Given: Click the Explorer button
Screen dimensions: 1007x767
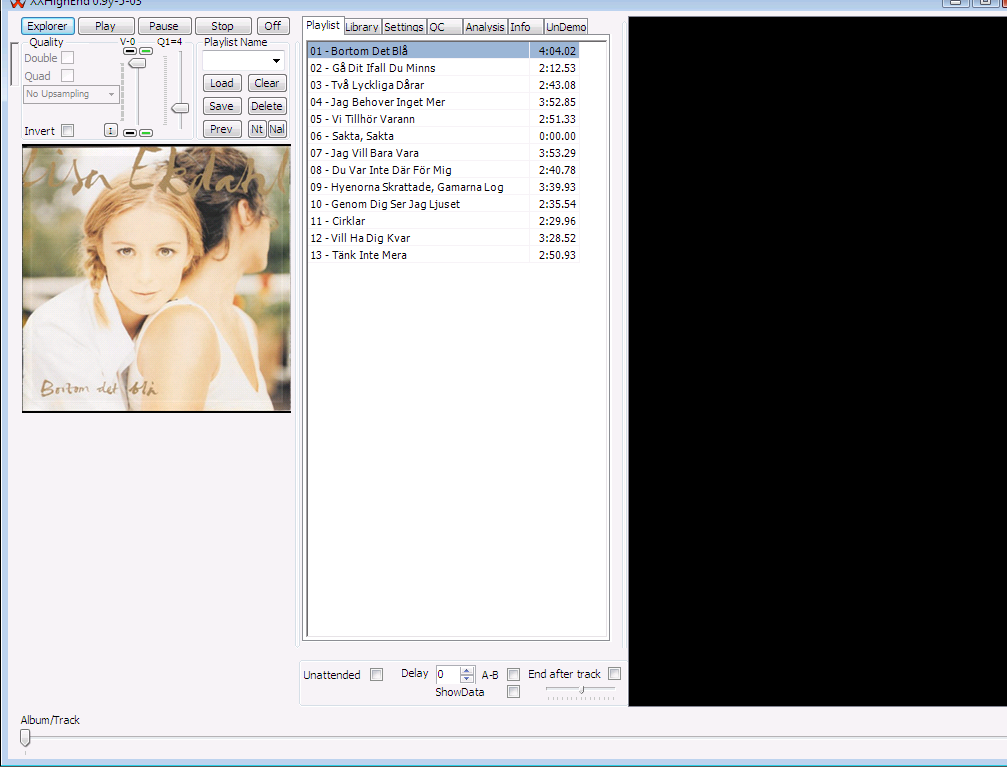Looking at the screenshot, I should pyautogui.click(x=48, y=26).
